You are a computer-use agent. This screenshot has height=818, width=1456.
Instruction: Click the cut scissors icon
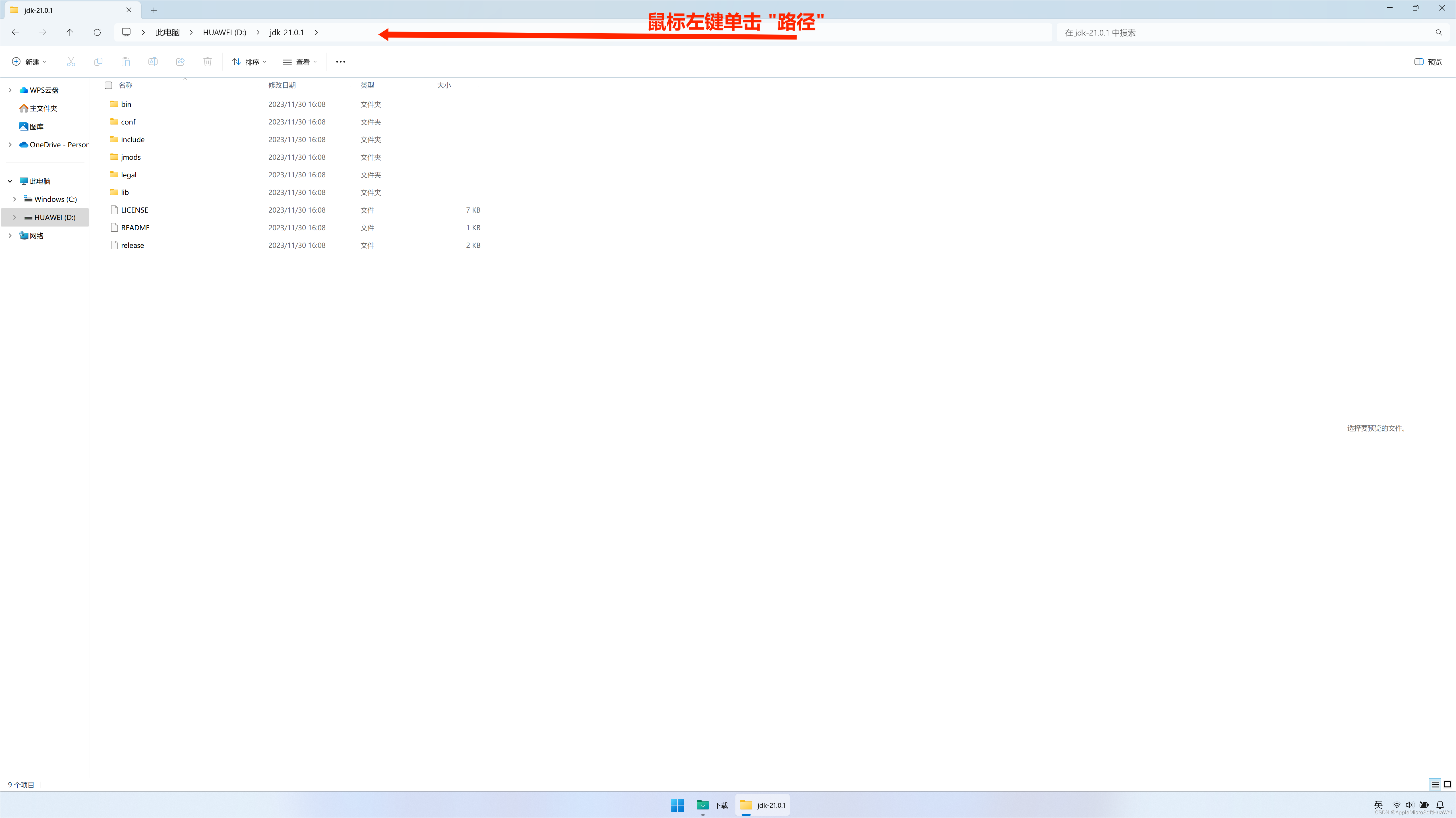pyautogui.click(x=71, y=62)
